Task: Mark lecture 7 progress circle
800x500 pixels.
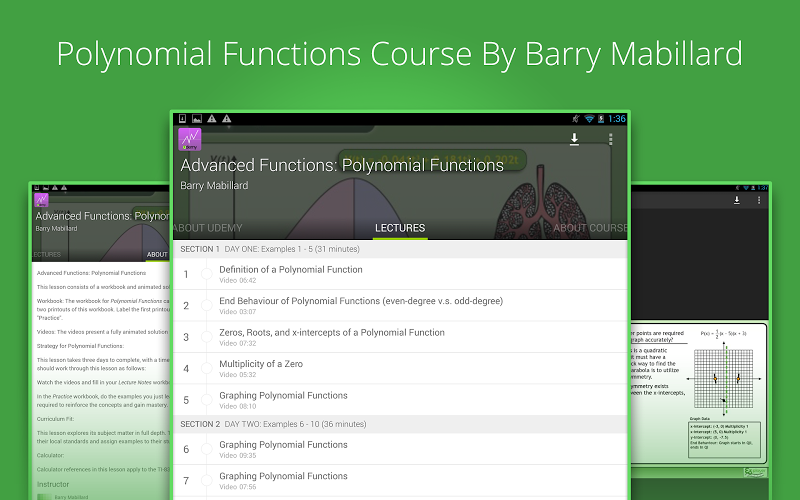Action: (x=207, y=481)
